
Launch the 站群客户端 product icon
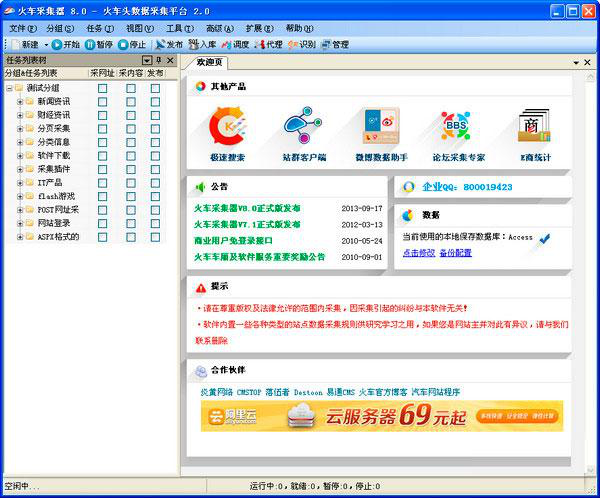[x=303, y=125]
